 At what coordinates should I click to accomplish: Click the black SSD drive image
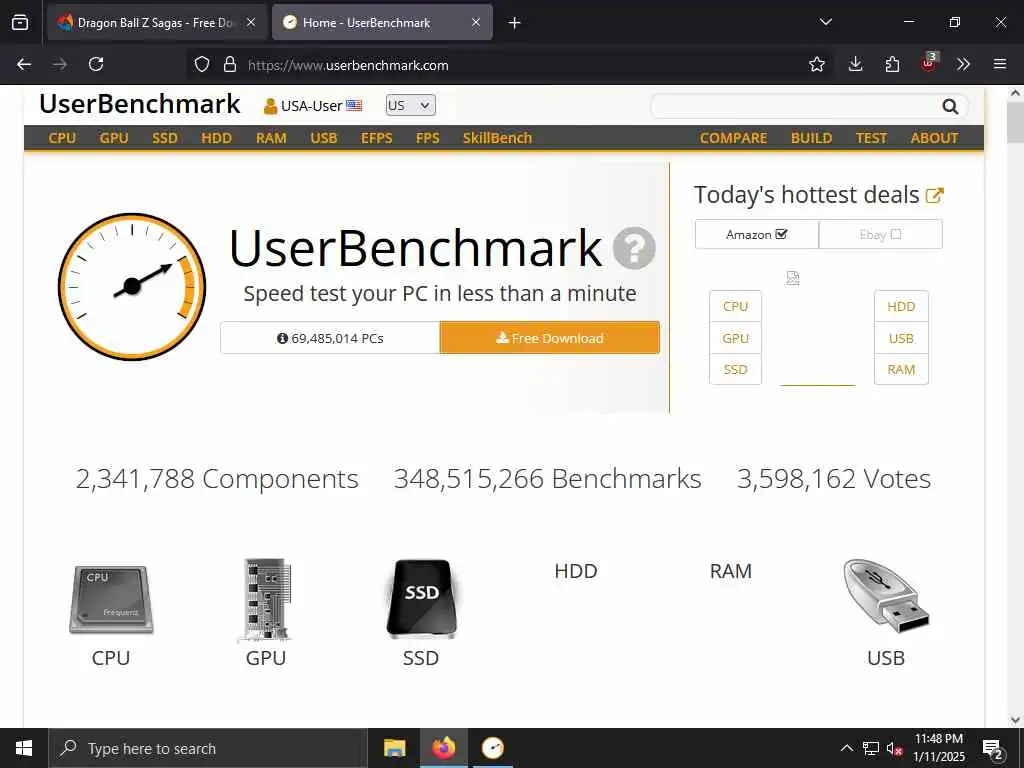click(421, 598)
